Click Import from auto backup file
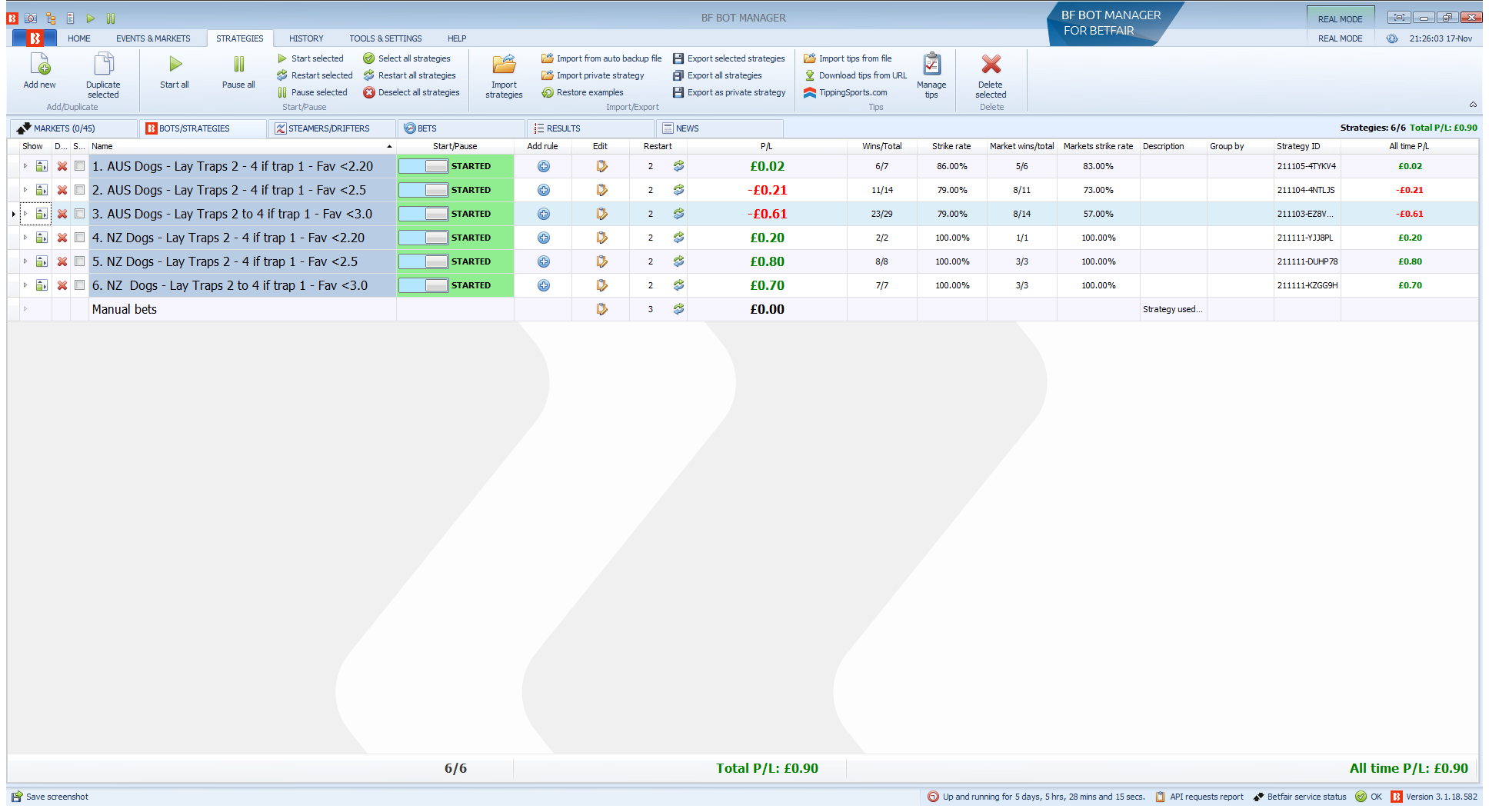Image resolution: width=1489 pixels, height=812 pixels. coord(601,58)
